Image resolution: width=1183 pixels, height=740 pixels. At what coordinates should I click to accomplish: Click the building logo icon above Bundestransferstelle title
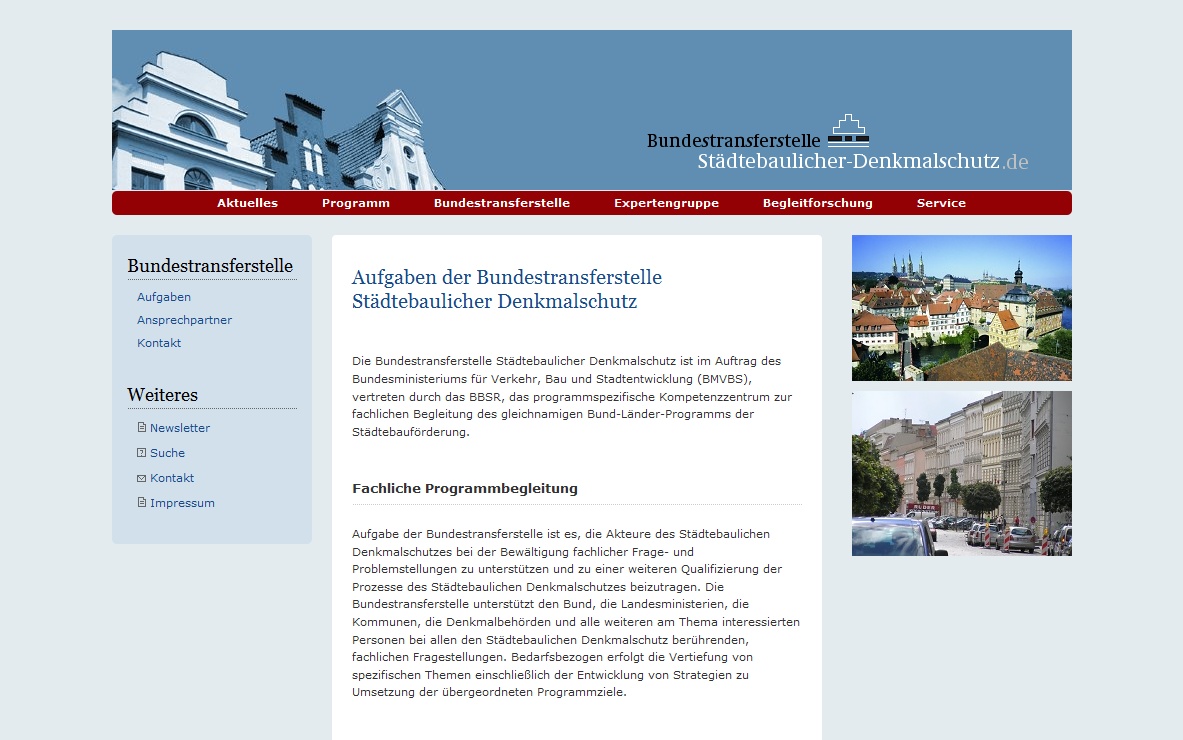click(x=849, y=131)
